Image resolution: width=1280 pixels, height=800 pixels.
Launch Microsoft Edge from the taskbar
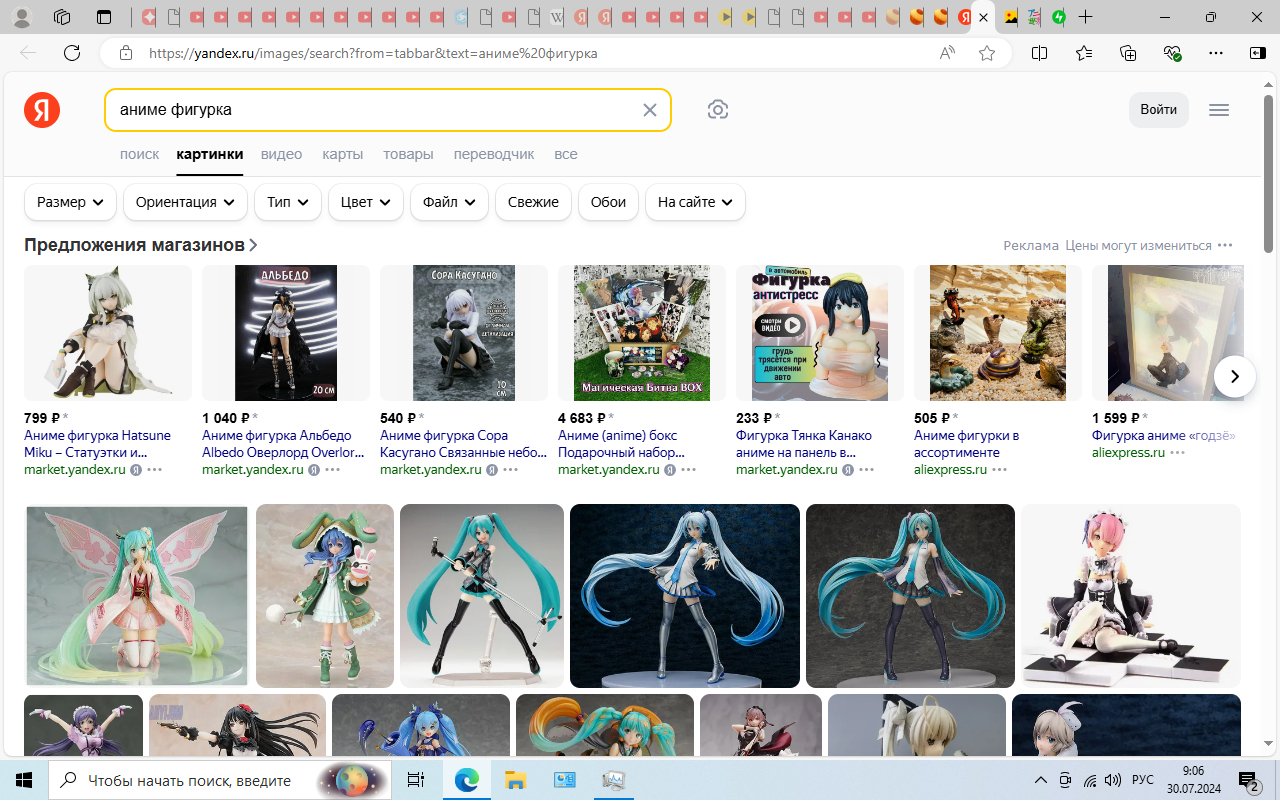click(466, 780)
